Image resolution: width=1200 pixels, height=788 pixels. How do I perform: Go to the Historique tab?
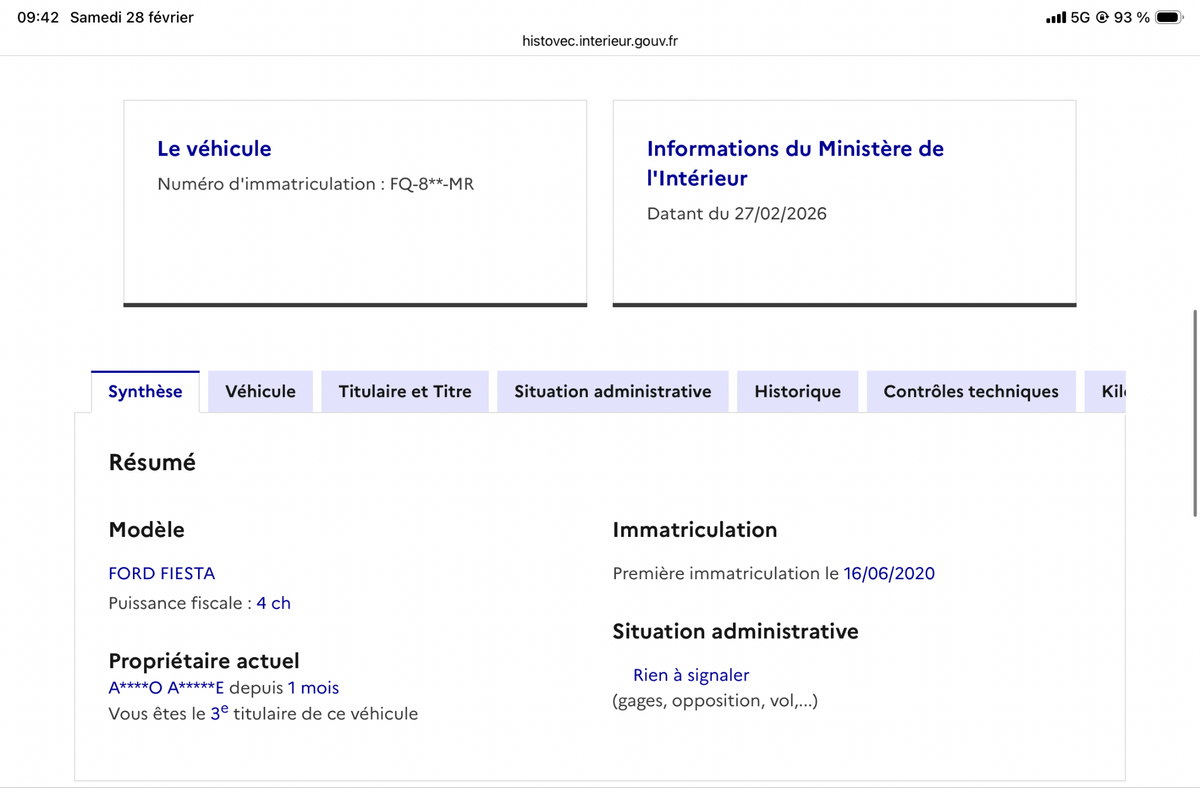pyautogui.click(x=797, y=391)
